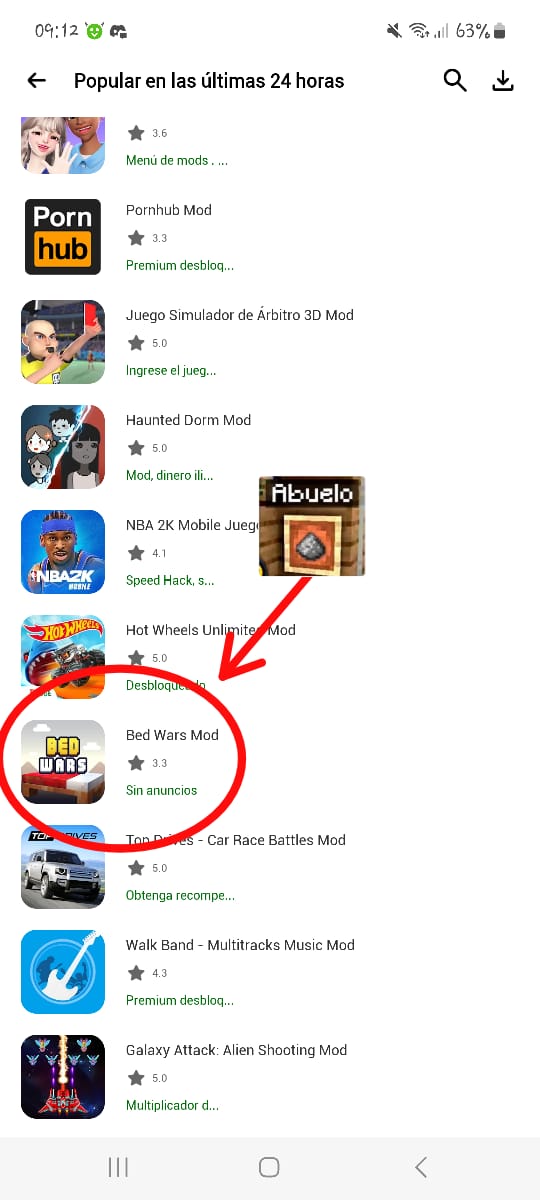Open the search magnifier icon

click(455, 81)
